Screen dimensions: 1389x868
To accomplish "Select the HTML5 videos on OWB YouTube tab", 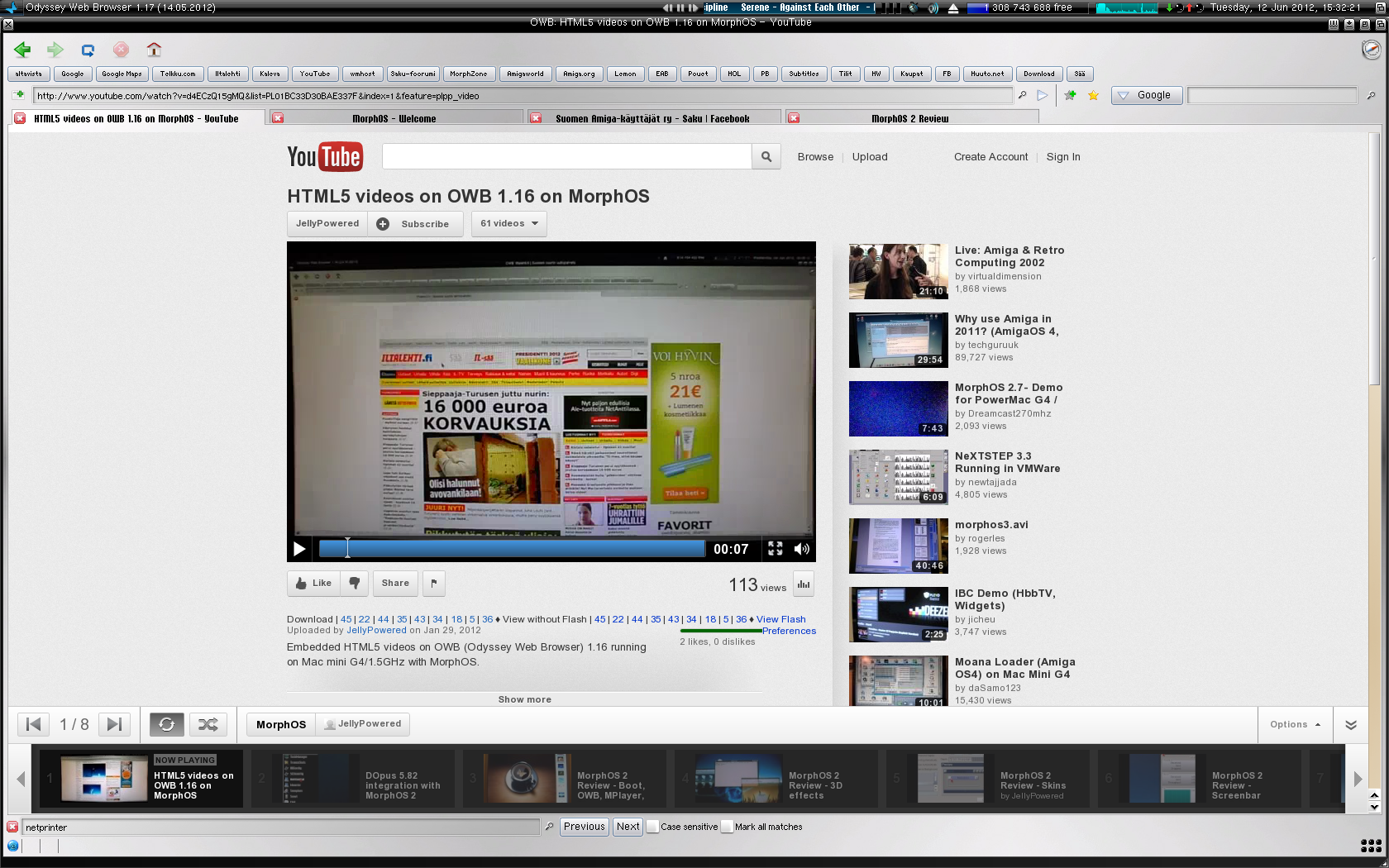I will [136, 118].
